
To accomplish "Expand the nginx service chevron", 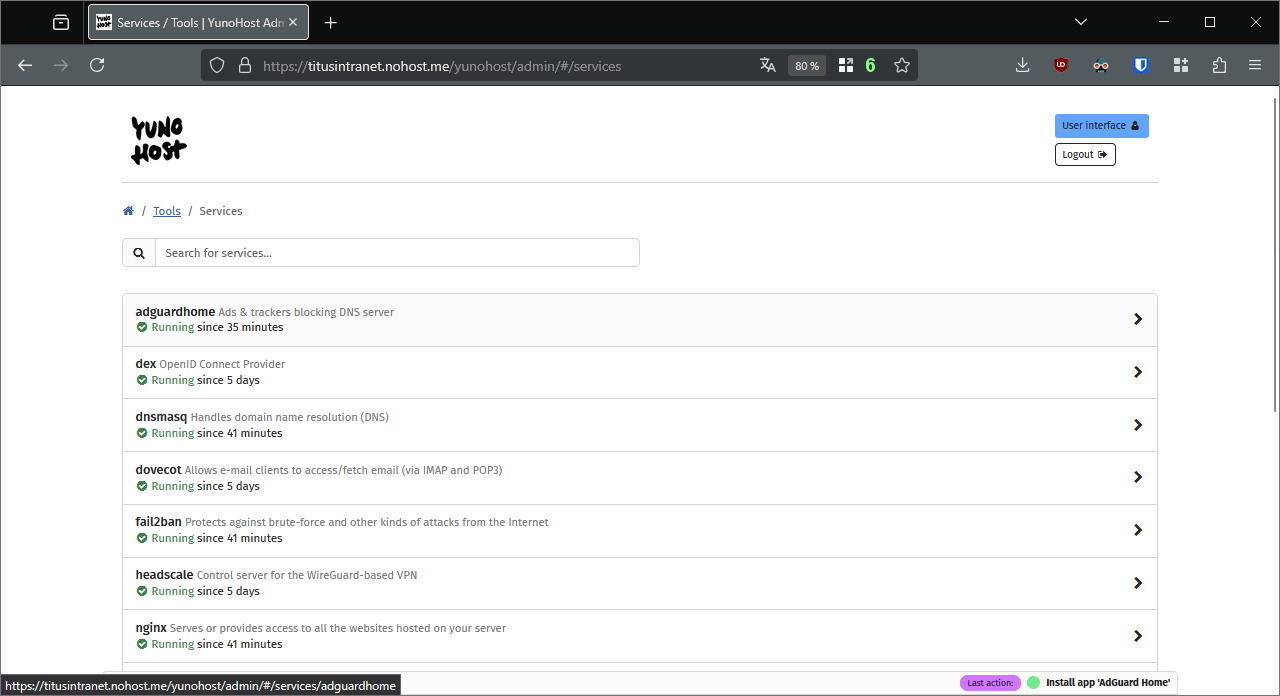I will pos(1137,636).
